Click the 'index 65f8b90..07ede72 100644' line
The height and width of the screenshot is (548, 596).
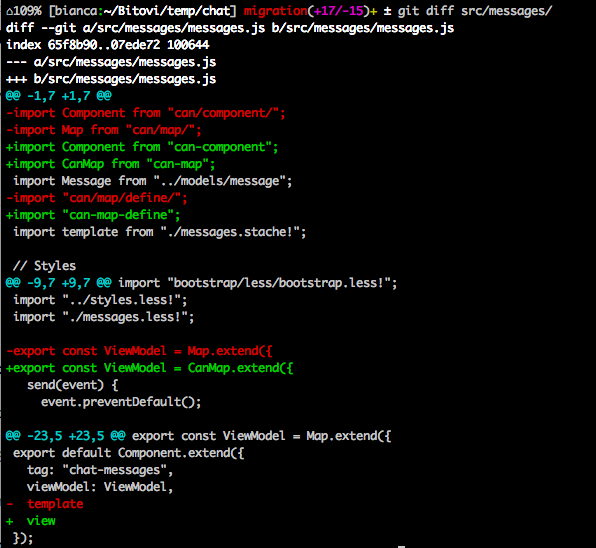click(108, 45)
